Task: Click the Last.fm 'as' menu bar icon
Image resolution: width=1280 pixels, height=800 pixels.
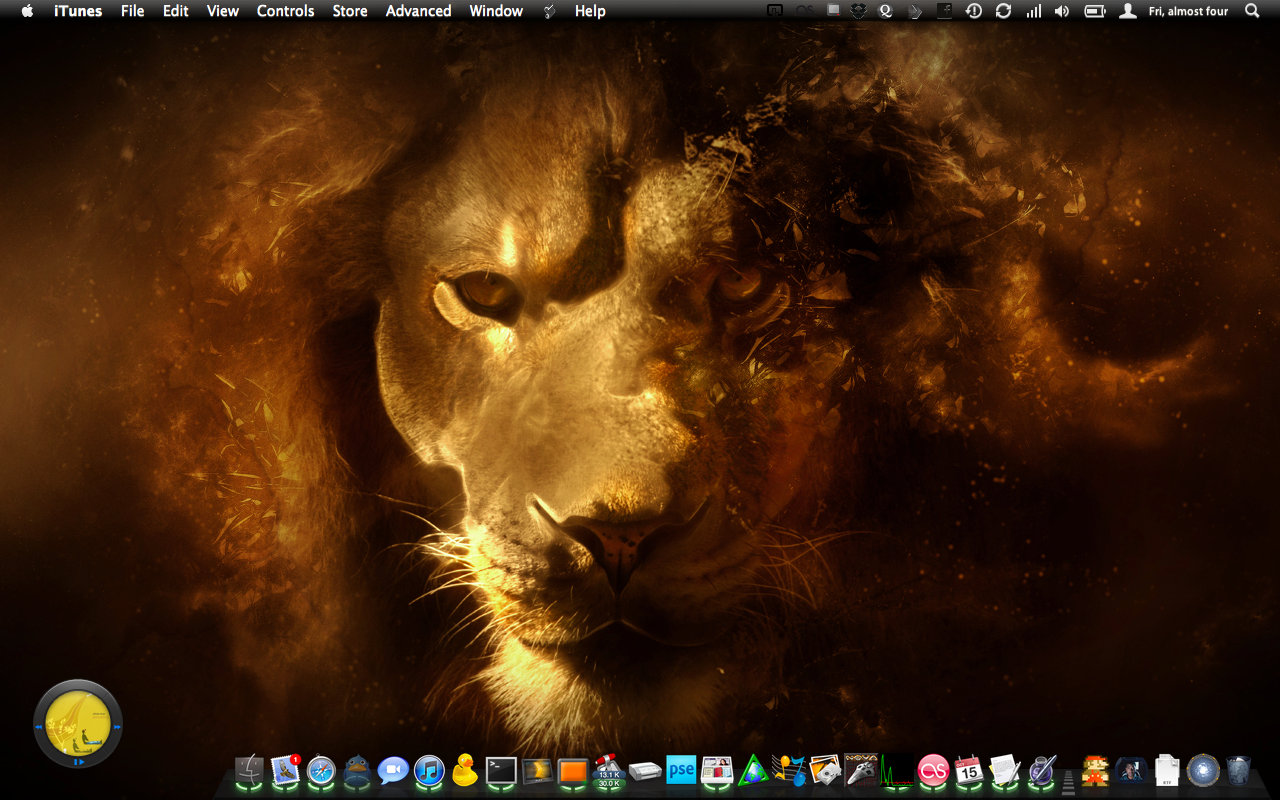Action: tap(805, 11)
